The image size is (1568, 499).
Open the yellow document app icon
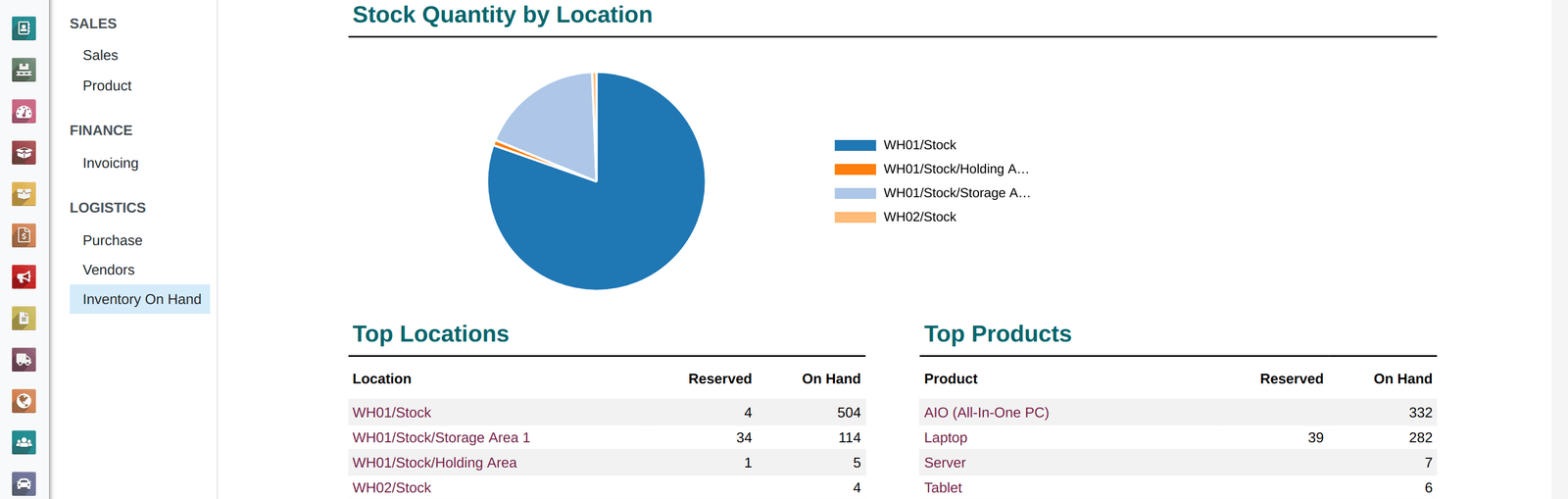pos(24,319)
